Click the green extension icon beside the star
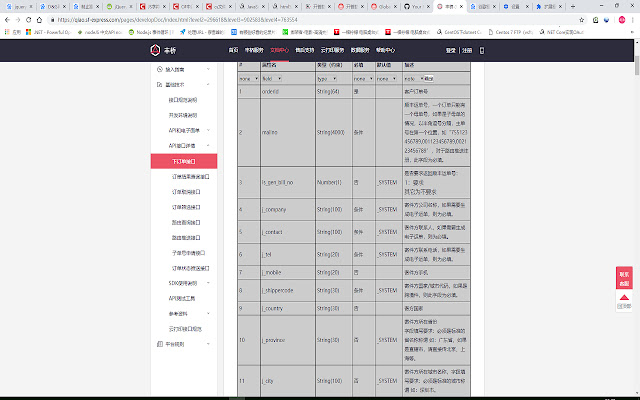Screen dimensions: 640x400 (596, 20)
